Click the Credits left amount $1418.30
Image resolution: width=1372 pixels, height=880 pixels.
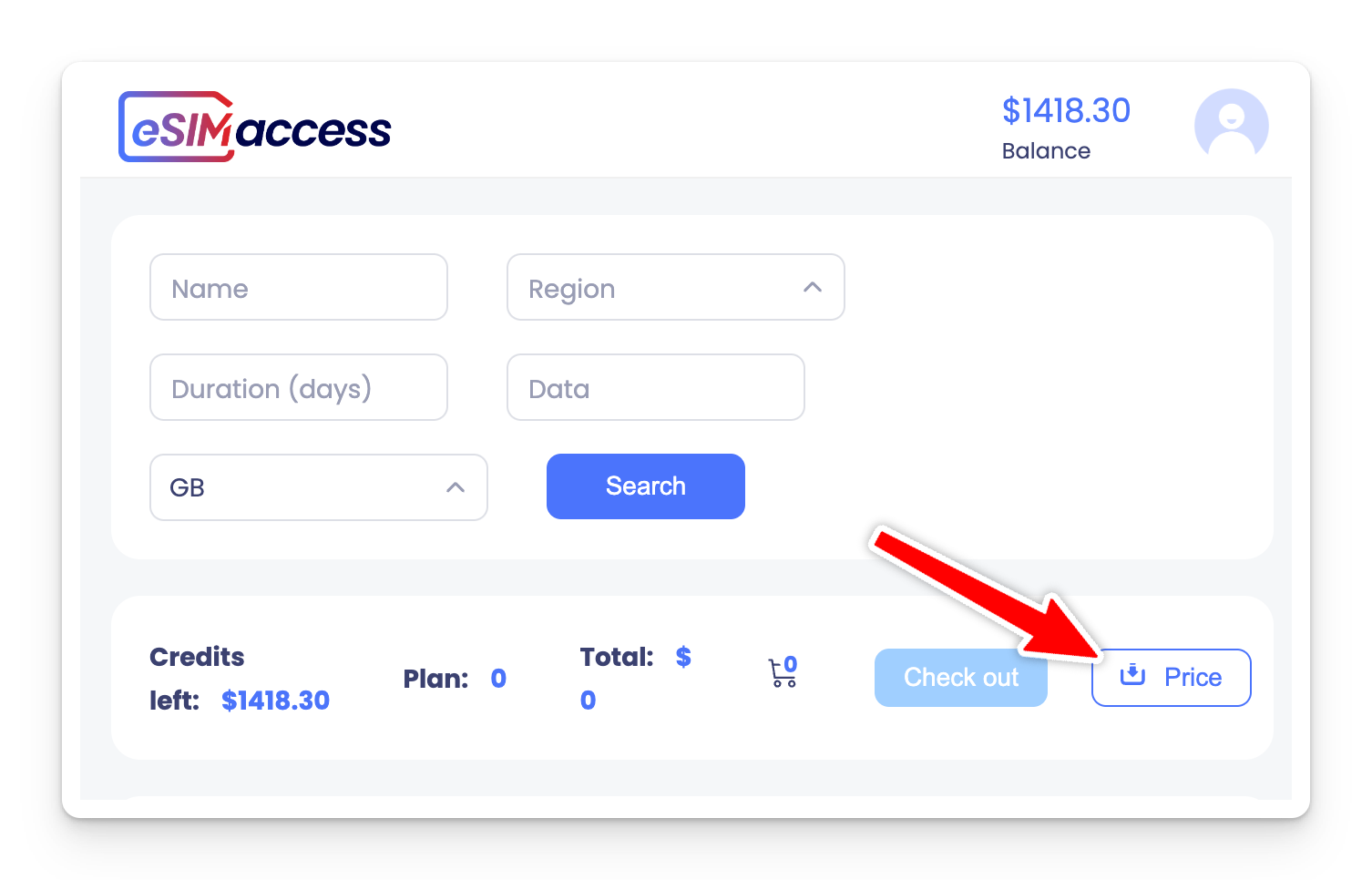pos(275,700)
